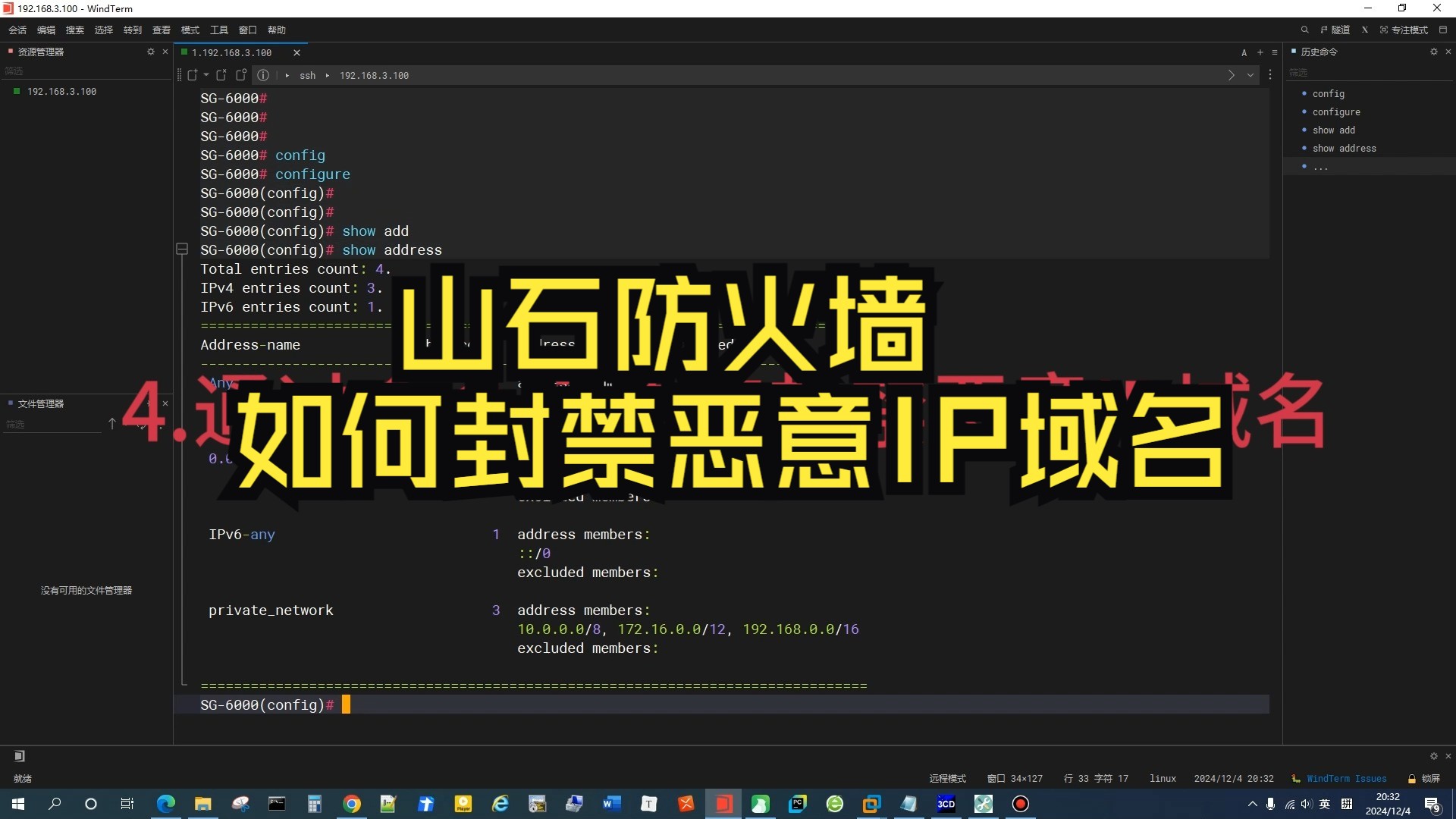The image size is (1456, 819).
Task: Close the 文件管理器 panel
Action: coord(165,403)
